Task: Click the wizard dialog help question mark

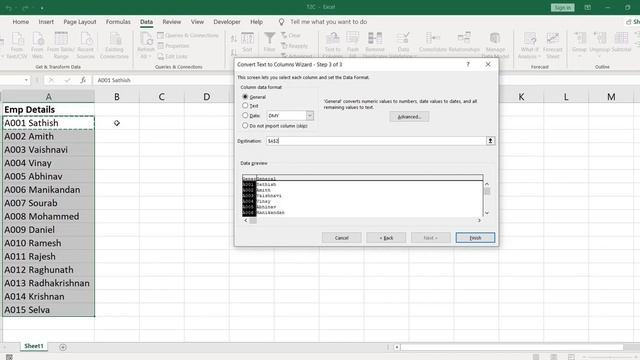Action: (x=468, y=64)
